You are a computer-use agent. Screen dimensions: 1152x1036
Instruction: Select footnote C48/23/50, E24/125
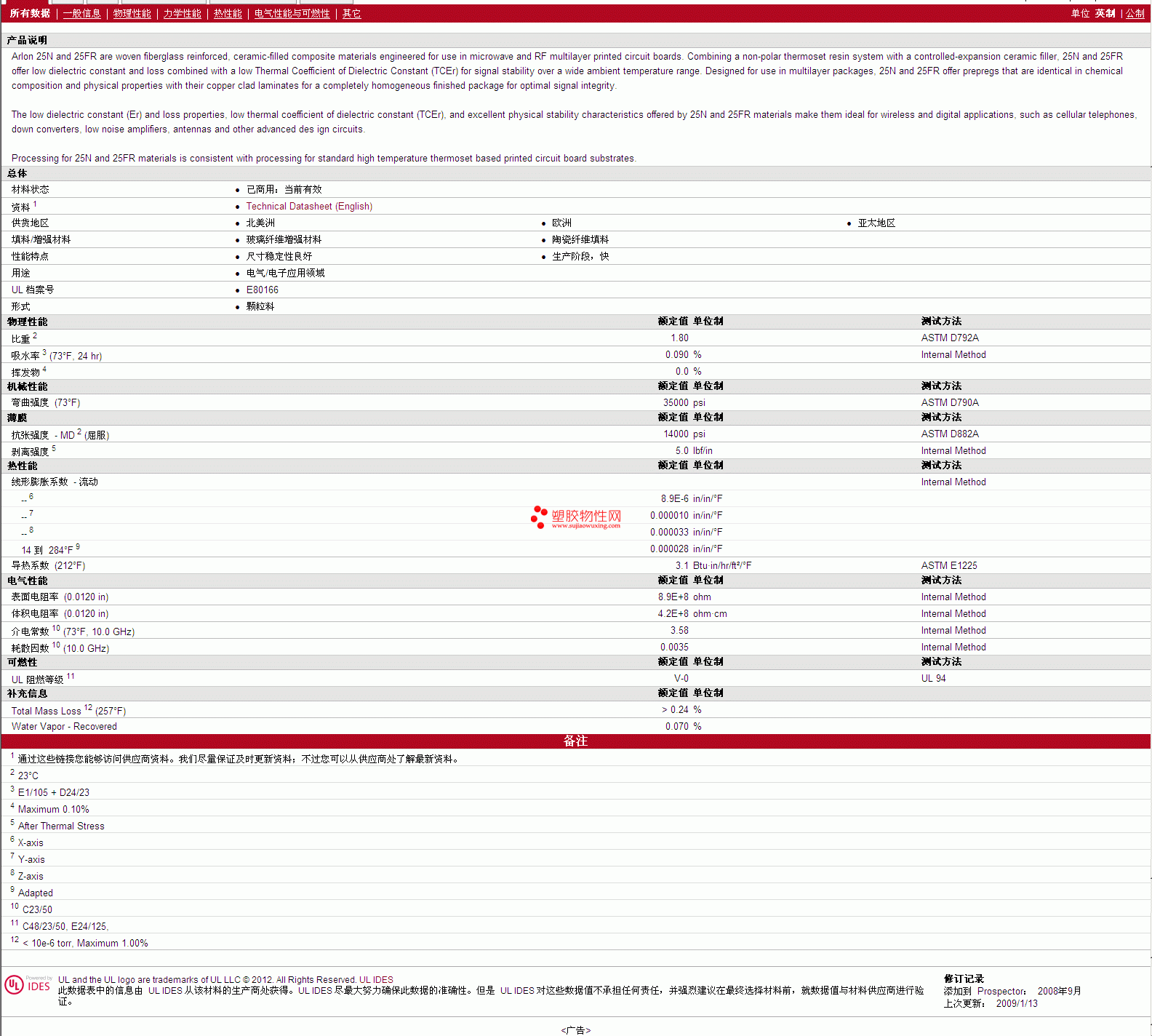click(65, 926)
